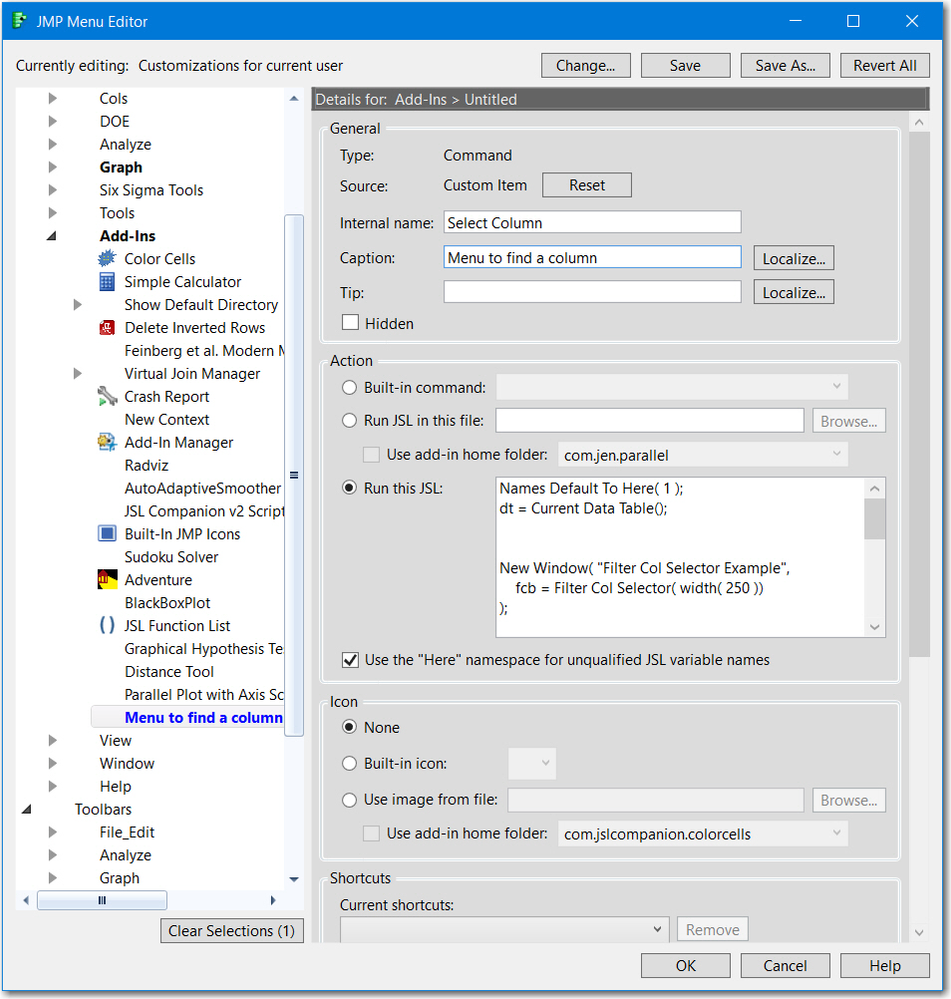The width and height of the screenshot is (951, 999).
Task: Click the Simple Calculator icon
Action: pyautogui.click(x=107, y=282)
